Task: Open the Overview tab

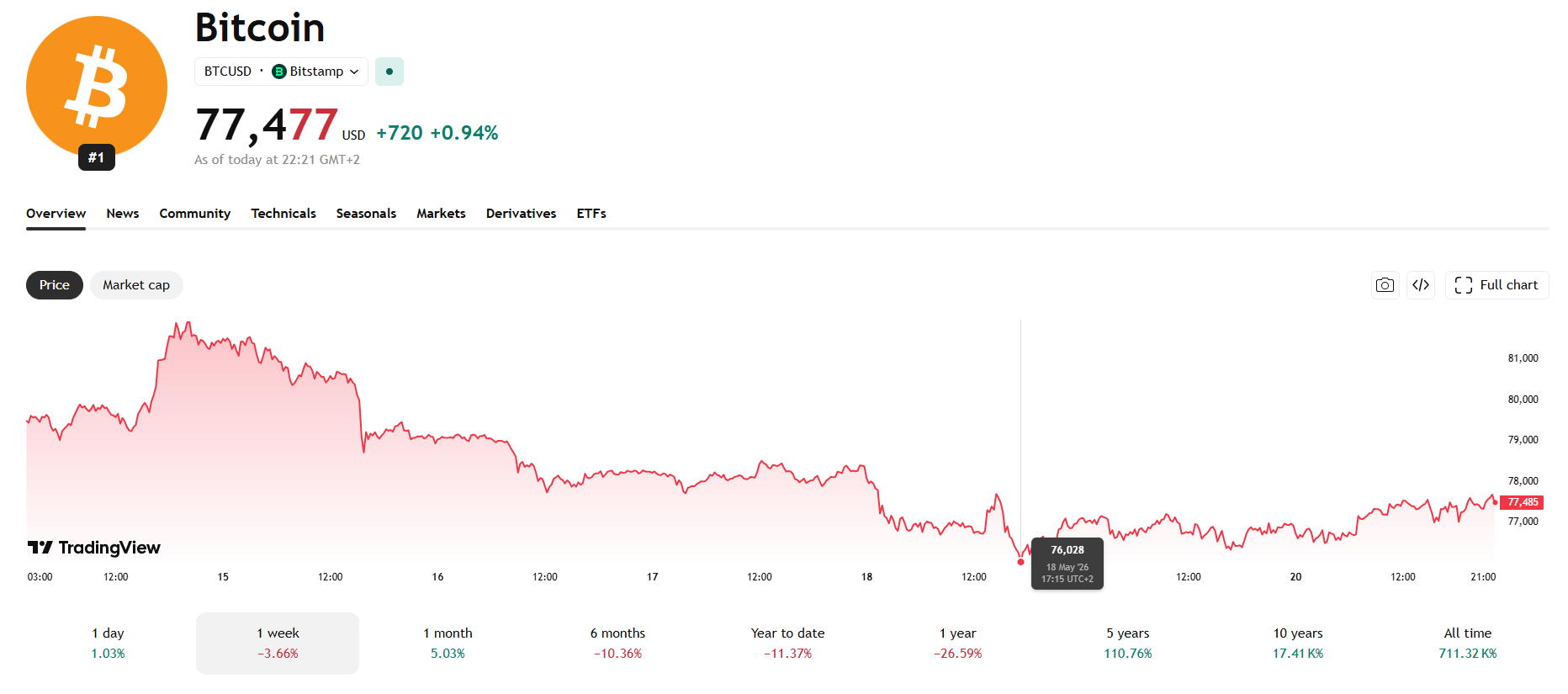Action: coord(56,214)
